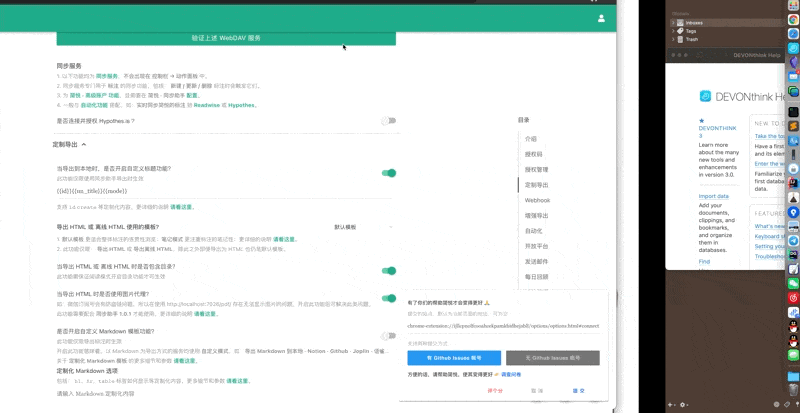Screen dimensions: 800x413
Task: Open Mail from the Dock
Action: click(793, 77)
